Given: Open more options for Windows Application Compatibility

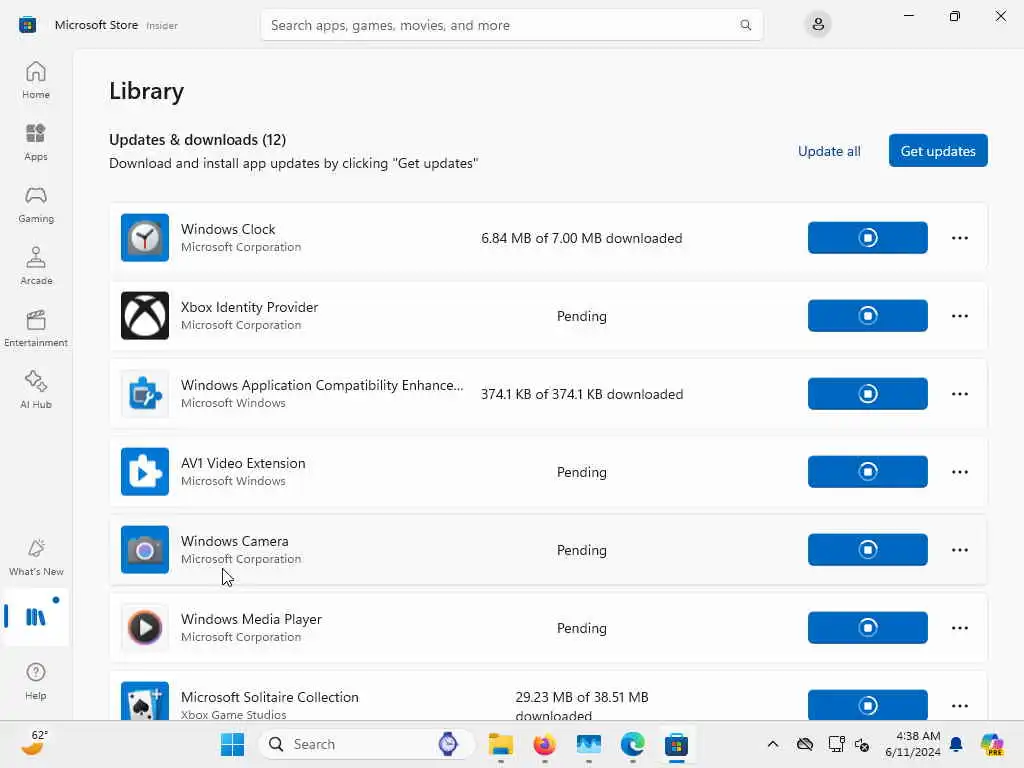Looking at the screenshot, I should (959, 394).
